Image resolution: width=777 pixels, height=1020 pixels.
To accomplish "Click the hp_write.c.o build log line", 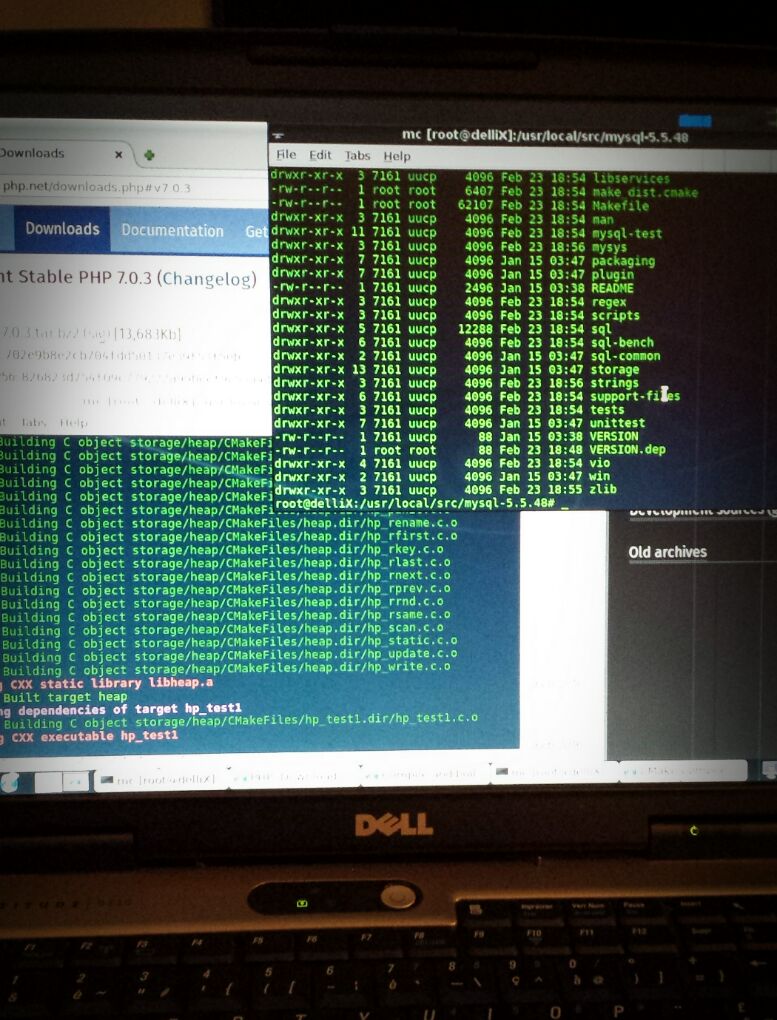I will point(225,667).
